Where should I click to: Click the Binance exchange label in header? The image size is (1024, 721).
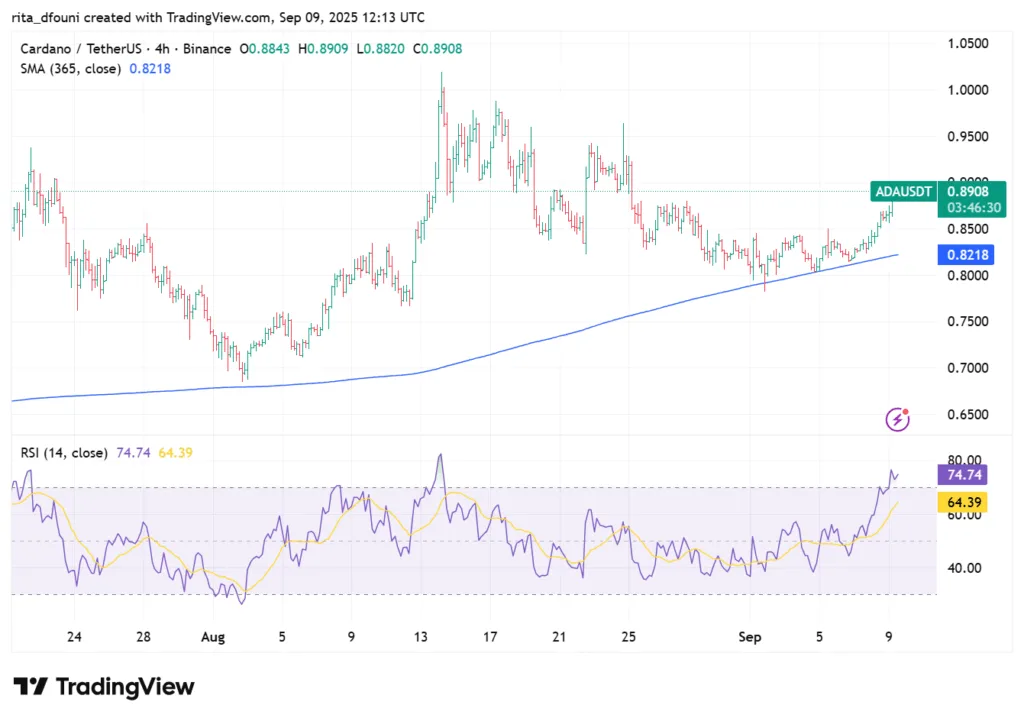tap(206, 49)
